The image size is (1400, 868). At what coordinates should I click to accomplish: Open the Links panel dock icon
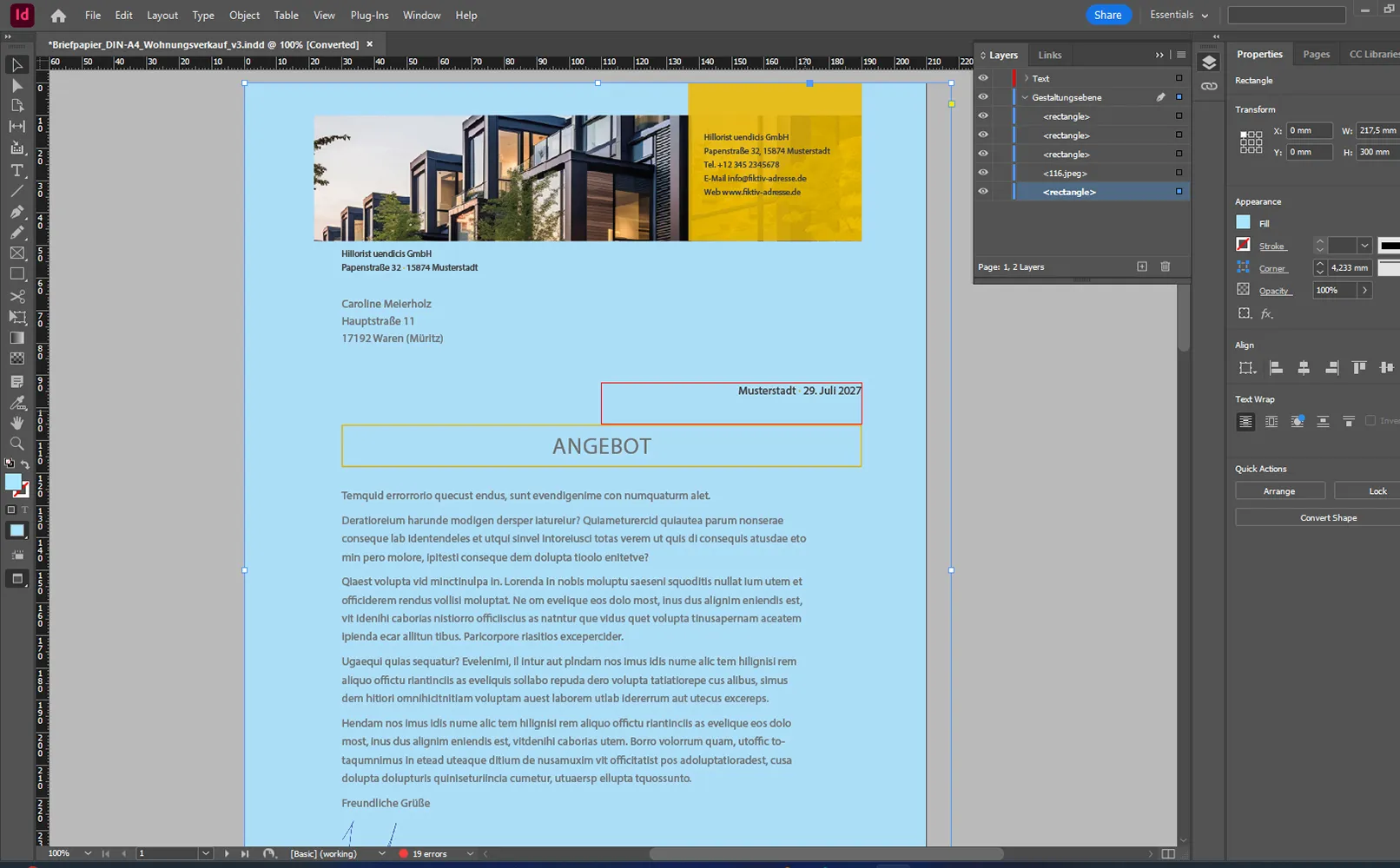[1209, 87]
